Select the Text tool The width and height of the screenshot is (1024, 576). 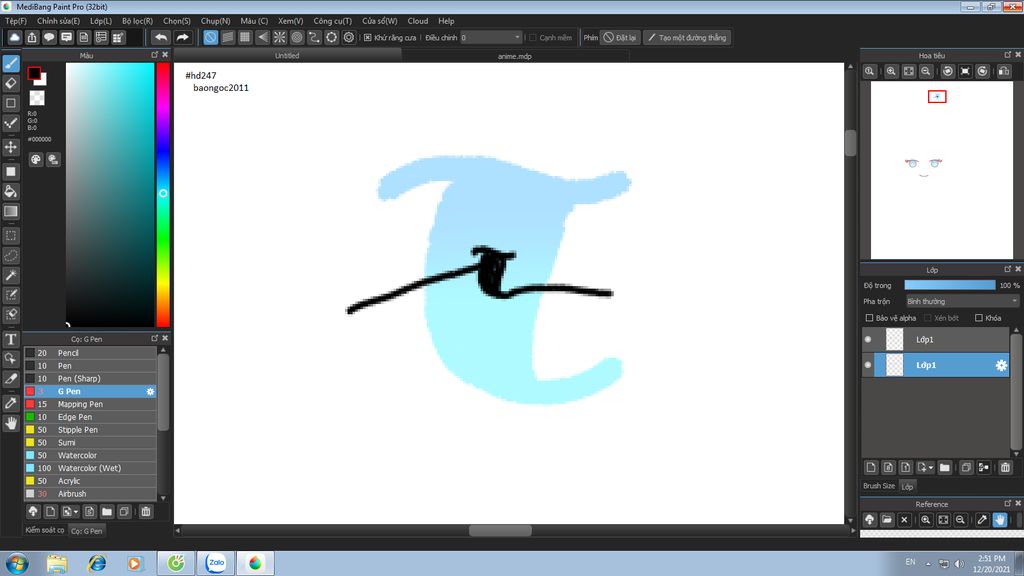click(x=11, y=339)
